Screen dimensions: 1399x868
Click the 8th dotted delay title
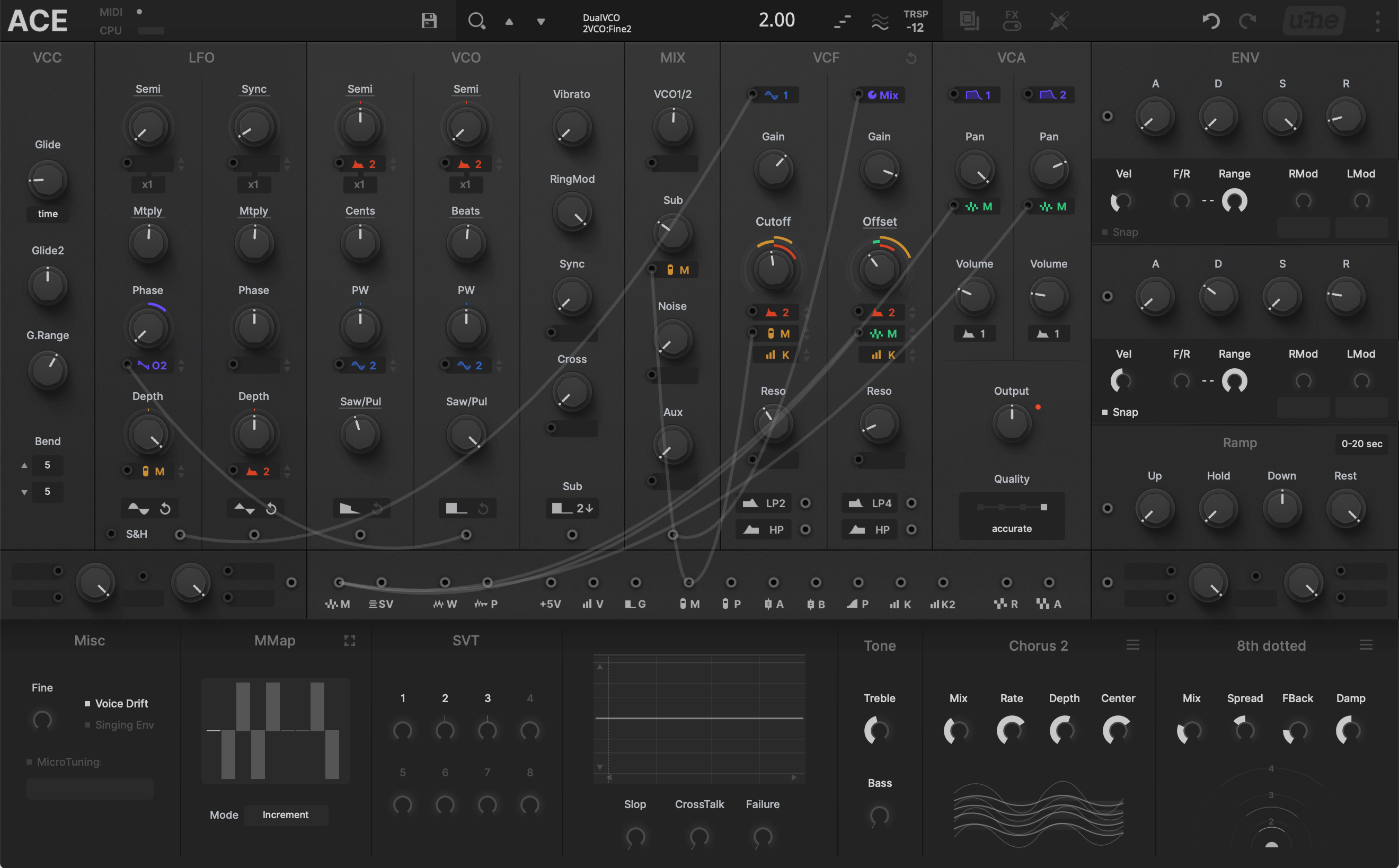point(1271,646)
